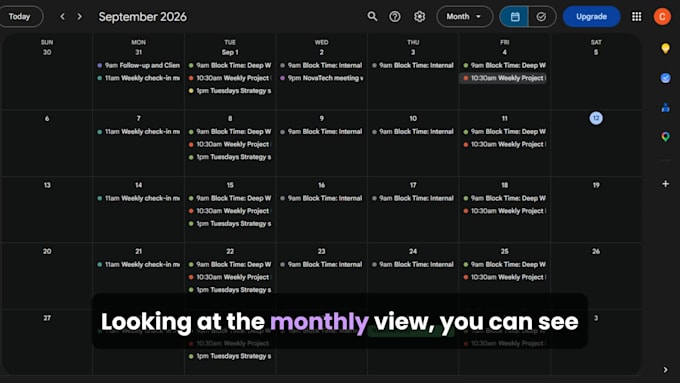Open 9am Follow-up and Client event on Aug 31
Screen dimensions: 680x383
138,65
